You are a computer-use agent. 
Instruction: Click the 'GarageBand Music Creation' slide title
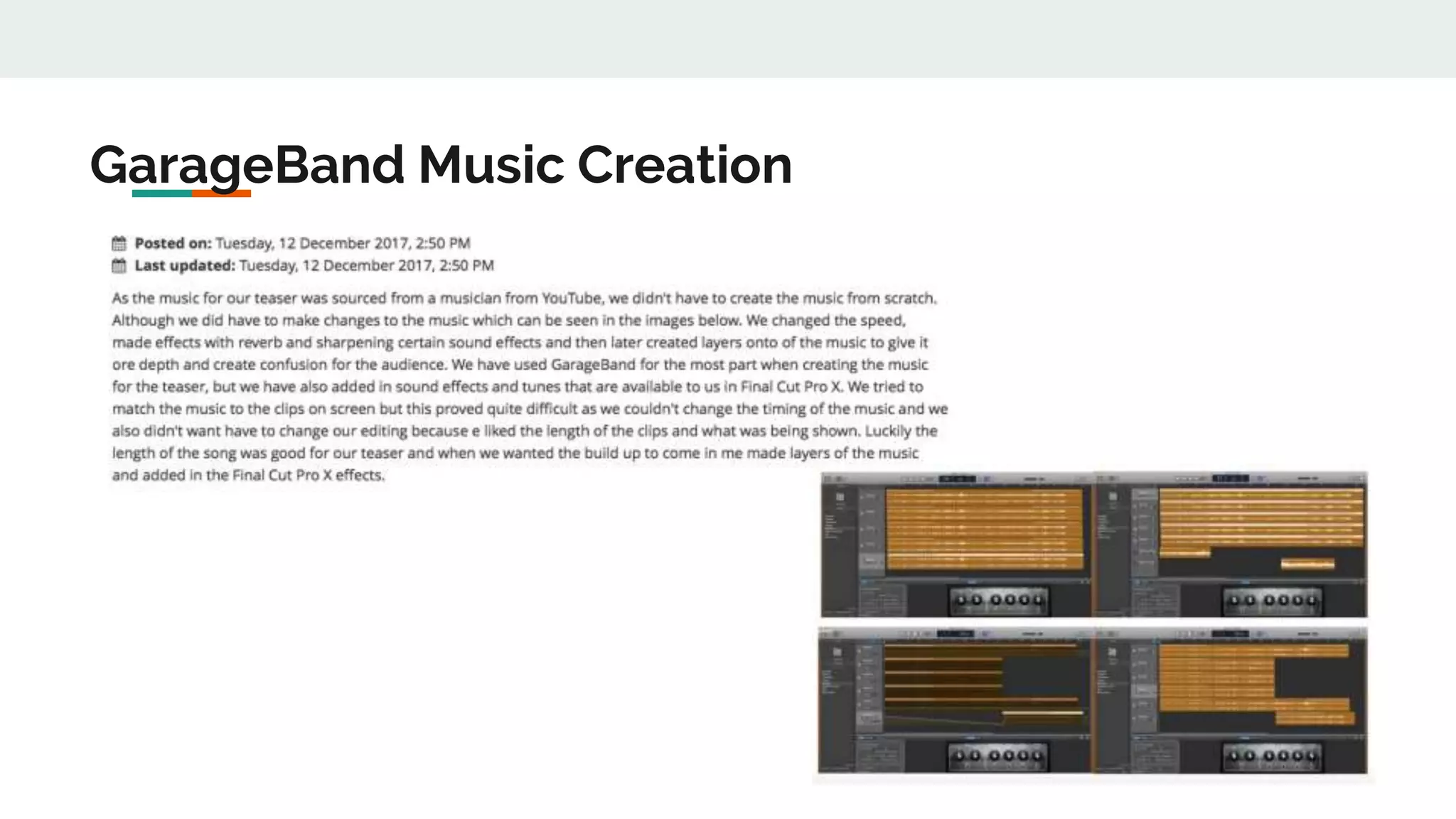click(x=441, y=165)
